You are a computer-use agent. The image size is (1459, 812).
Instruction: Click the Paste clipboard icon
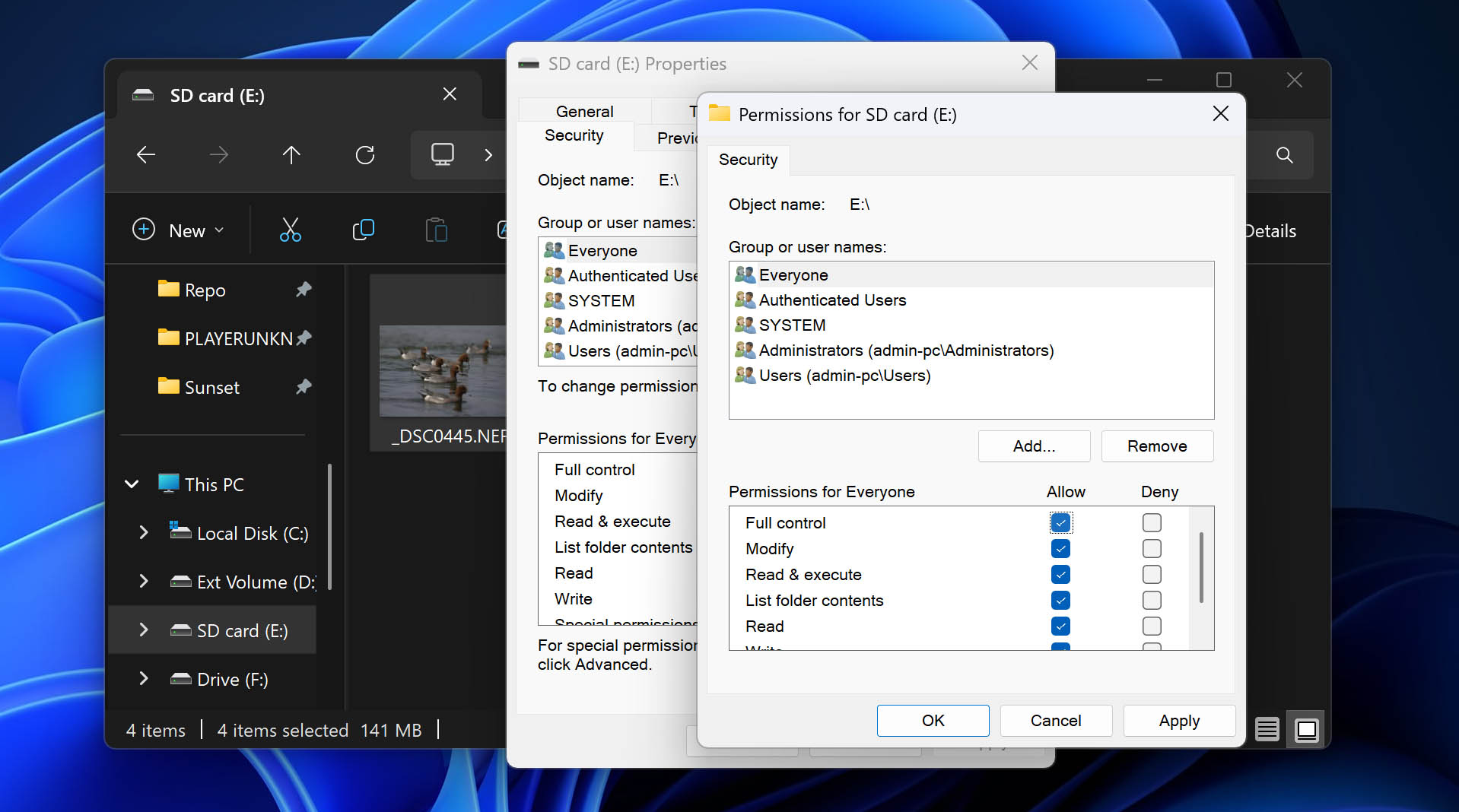point(436,230)
